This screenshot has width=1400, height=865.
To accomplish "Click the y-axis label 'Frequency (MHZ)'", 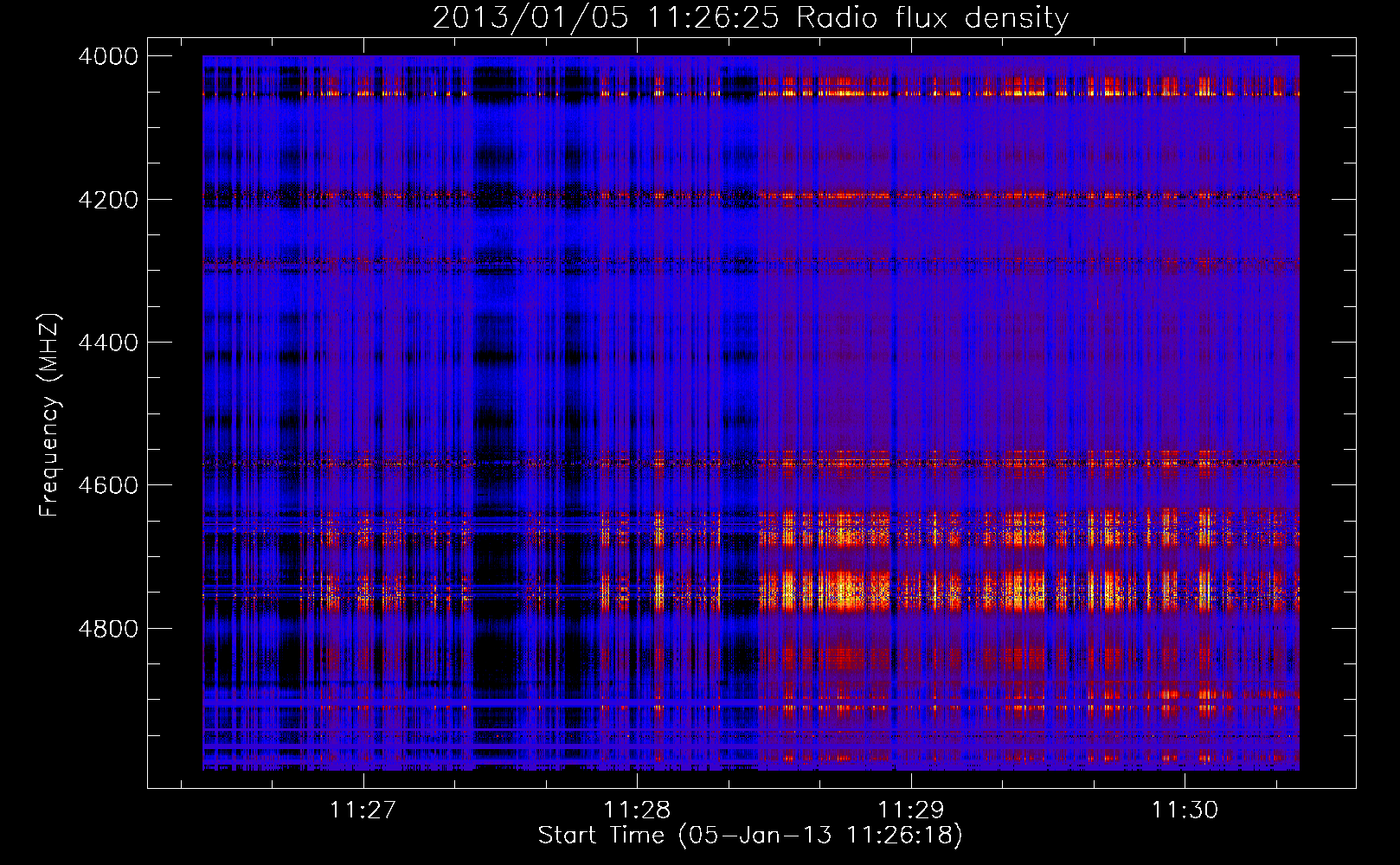I will coord(49,415).
